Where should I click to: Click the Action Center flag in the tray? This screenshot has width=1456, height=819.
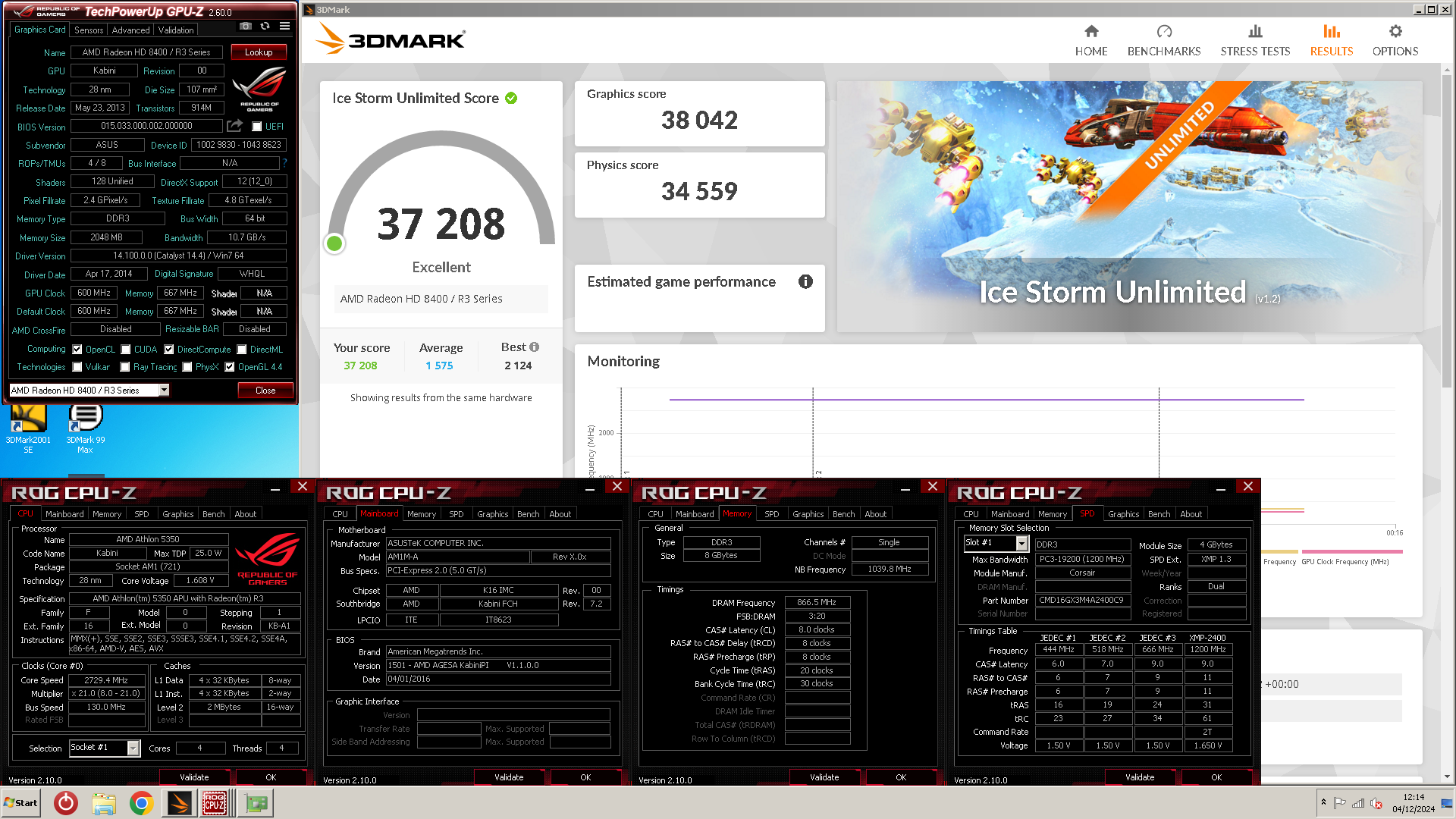point(1339,803)
